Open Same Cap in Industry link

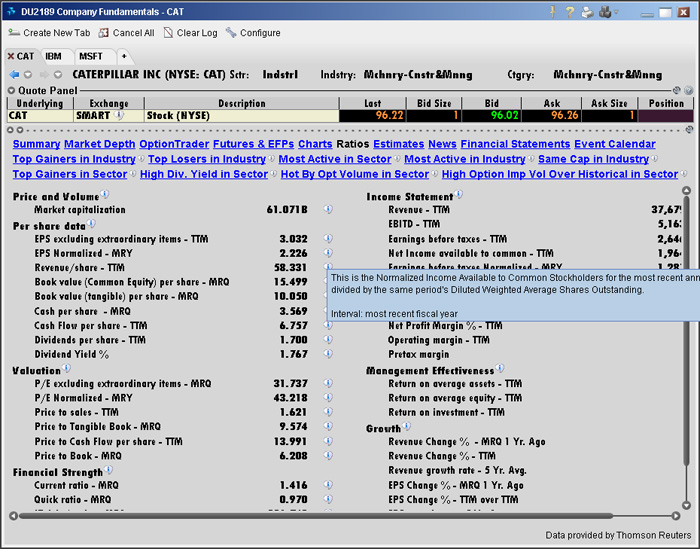[x=593, y=159]
